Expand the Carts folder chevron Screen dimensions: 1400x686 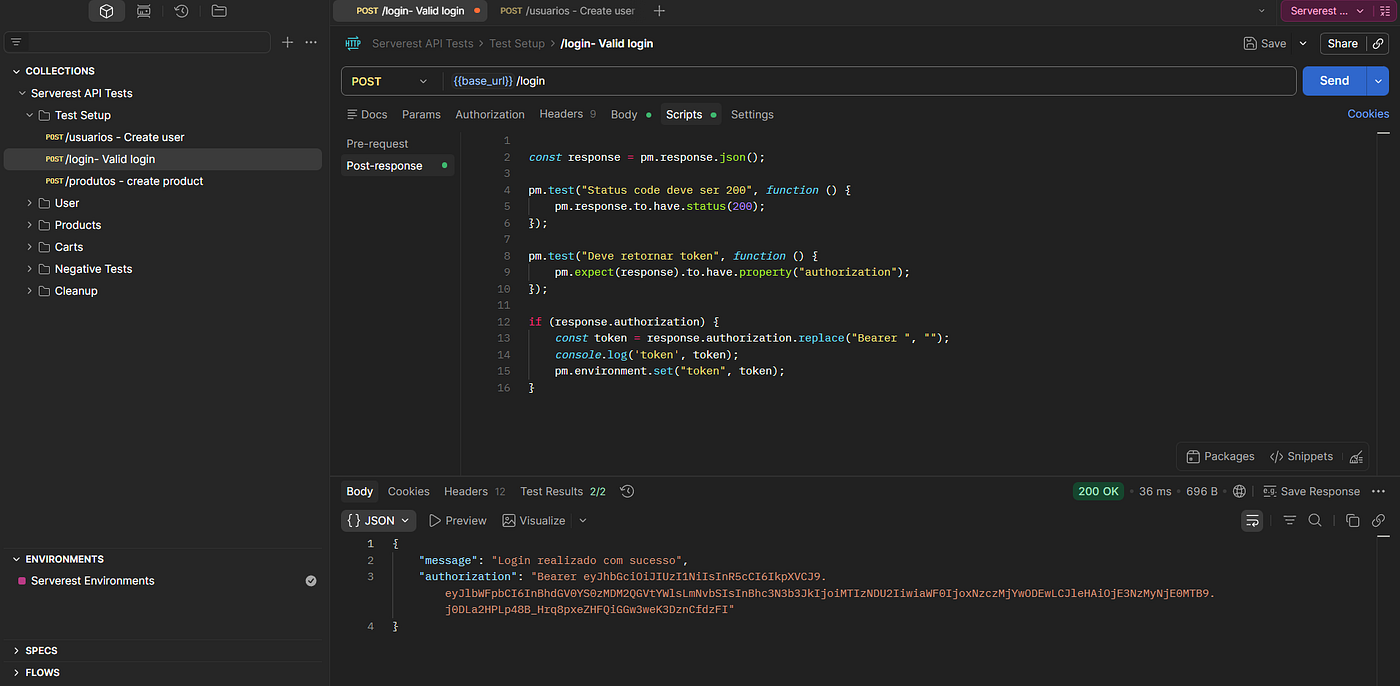(x=30, y=247)
